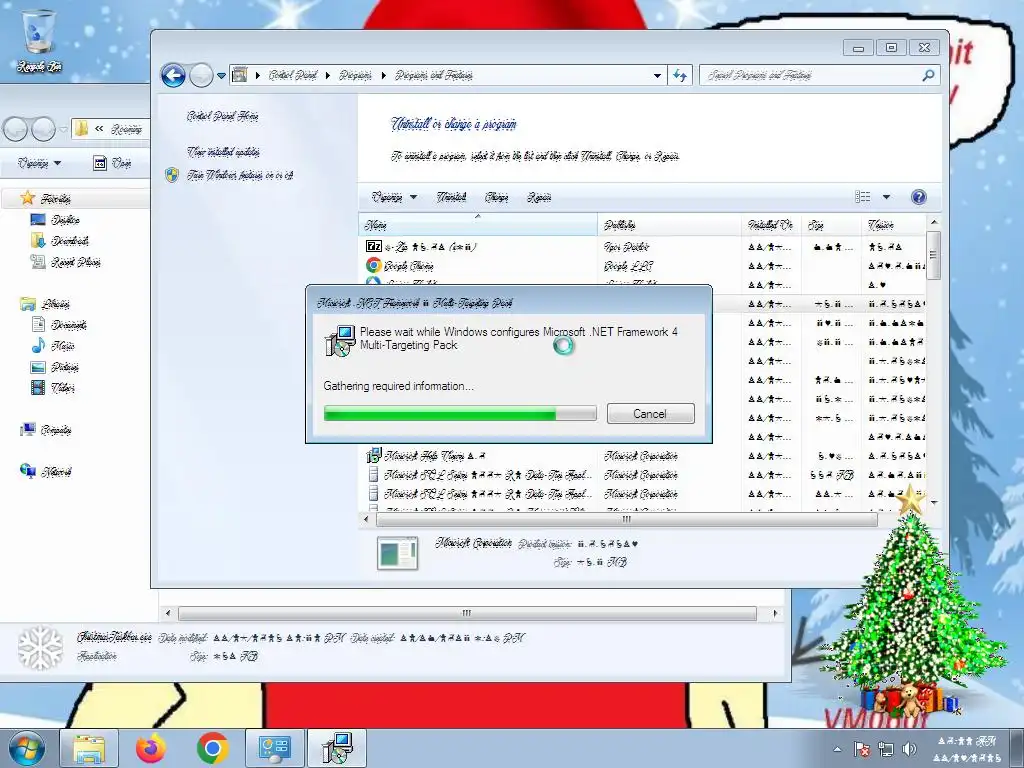Switch to Control Panel taskbar button
This screenshot has width=1024, height=768.
[274, 748]
